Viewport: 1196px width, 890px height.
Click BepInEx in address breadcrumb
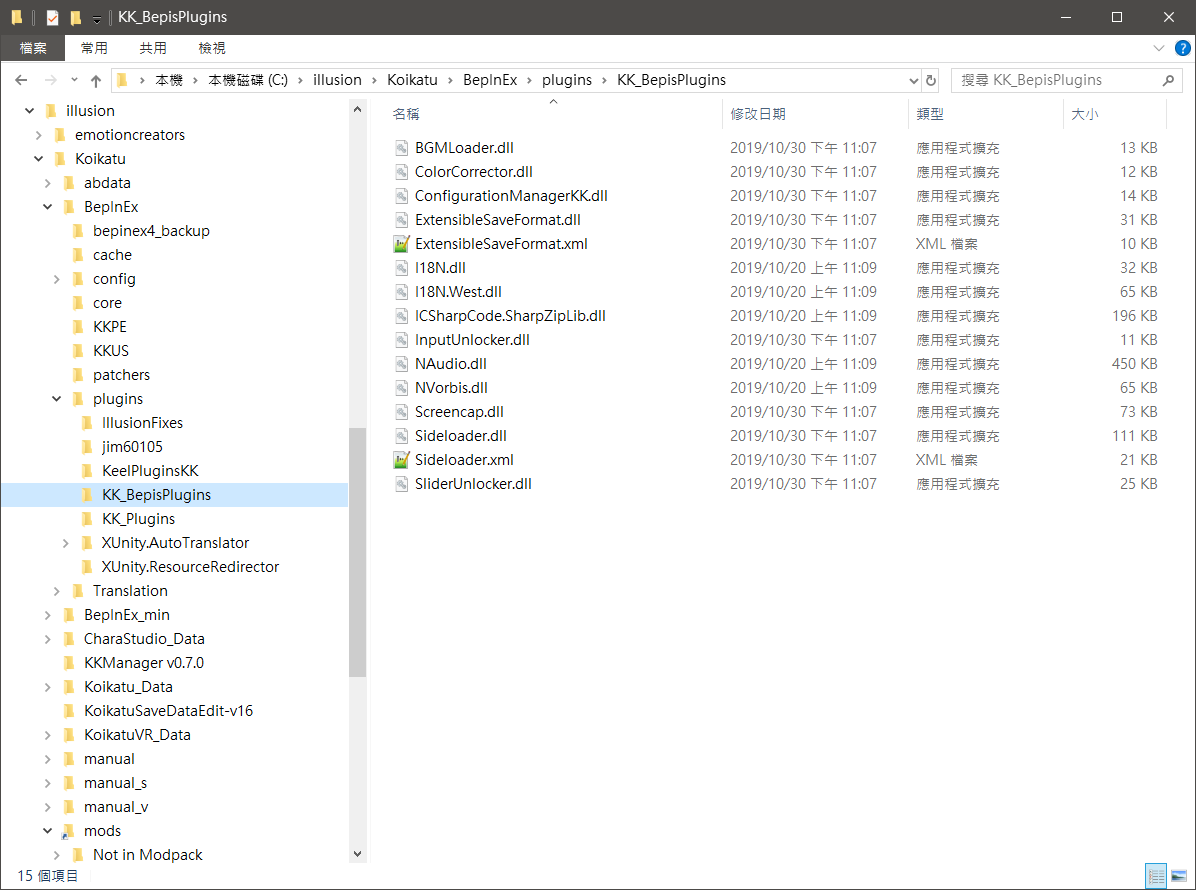(490, 80)
